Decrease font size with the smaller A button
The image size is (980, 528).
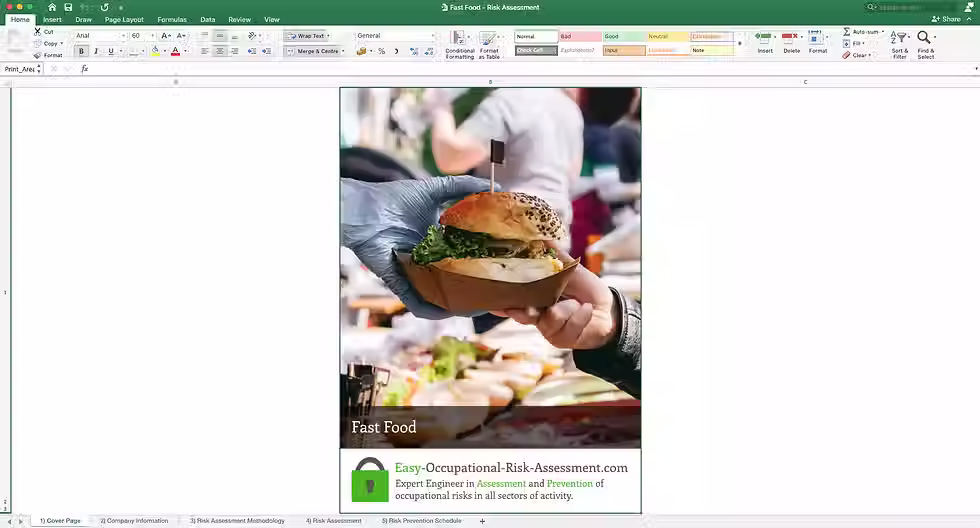[x=181, y=36]
